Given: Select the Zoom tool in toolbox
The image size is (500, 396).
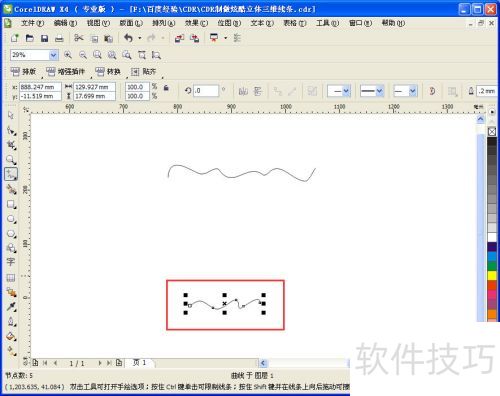Looking at the screenshot, I should pos(11,160).
